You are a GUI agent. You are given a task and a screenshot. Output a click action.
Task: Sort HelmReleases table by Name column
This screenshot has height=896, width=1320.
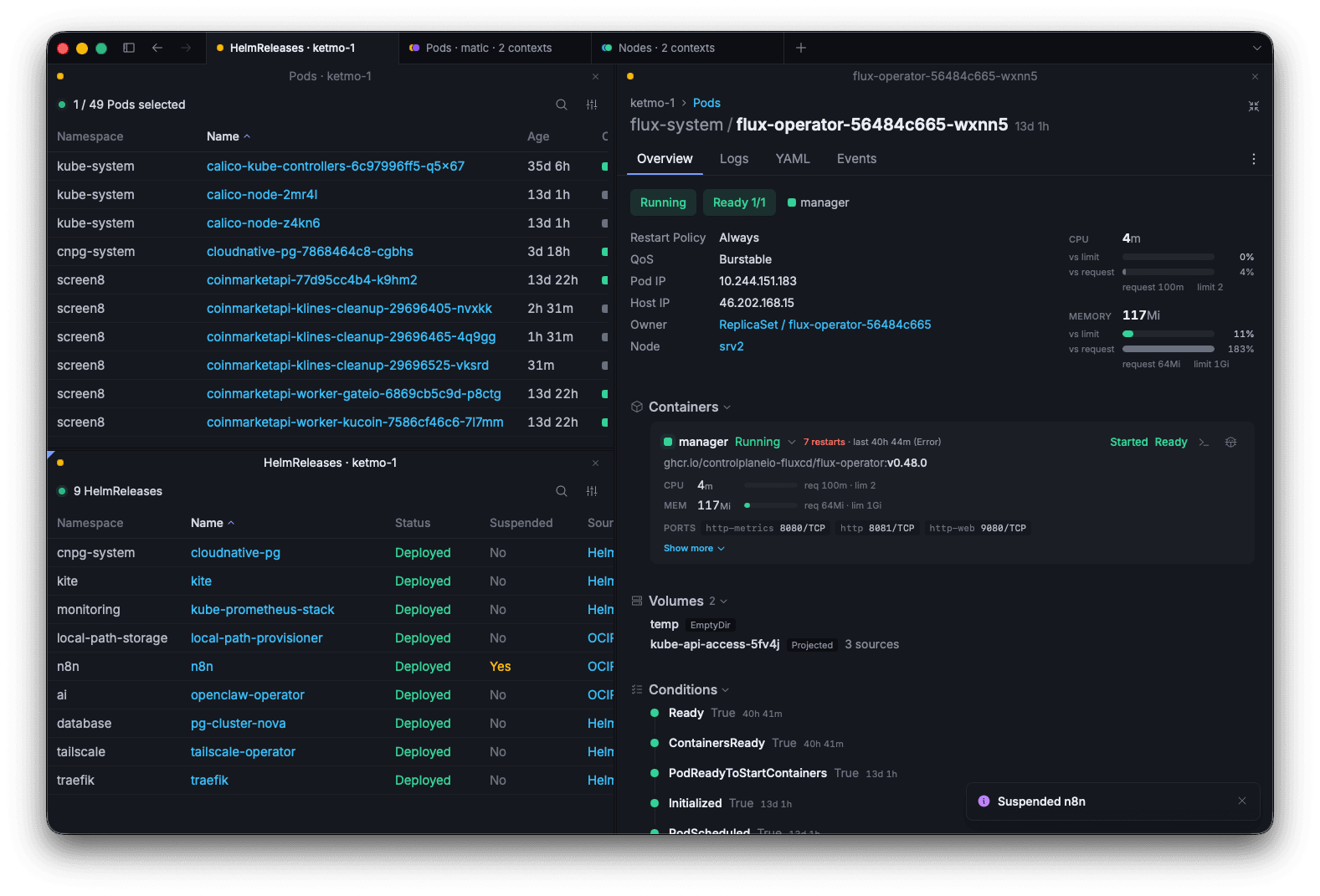tap(213, 523)
